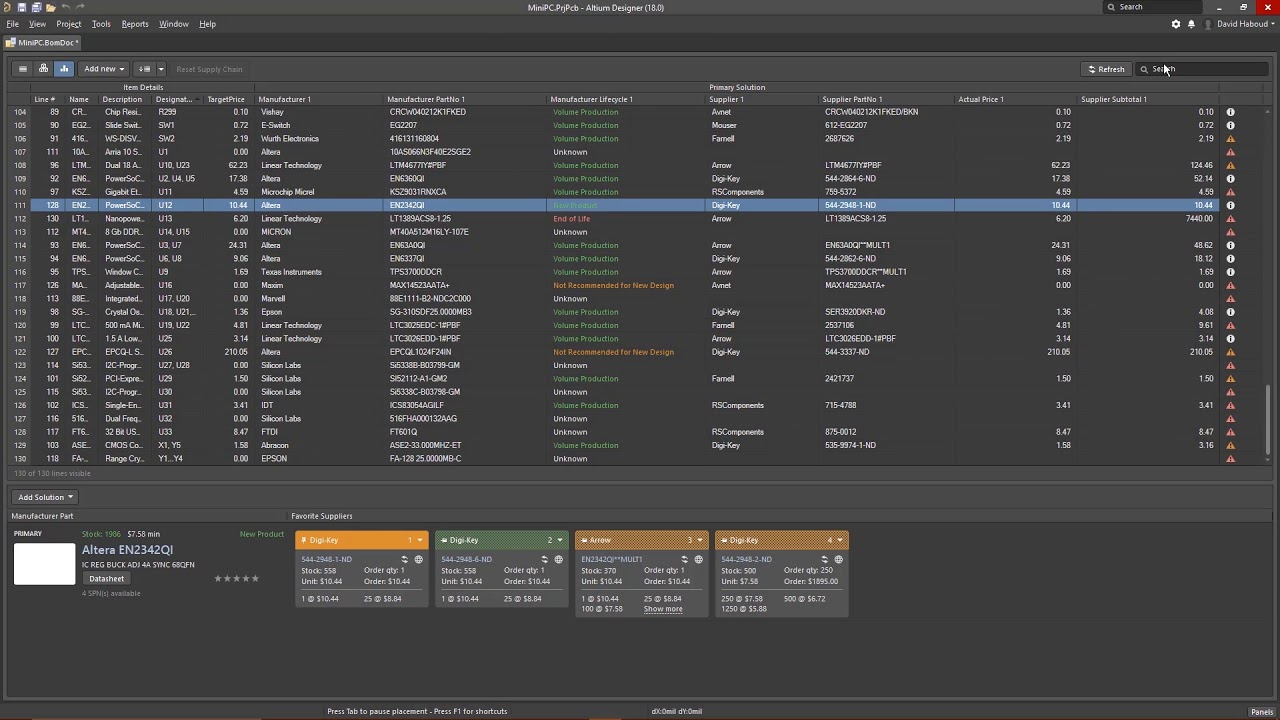1280x720 pixels.
Task: Open the settings gear icon
Action: 1176,24
